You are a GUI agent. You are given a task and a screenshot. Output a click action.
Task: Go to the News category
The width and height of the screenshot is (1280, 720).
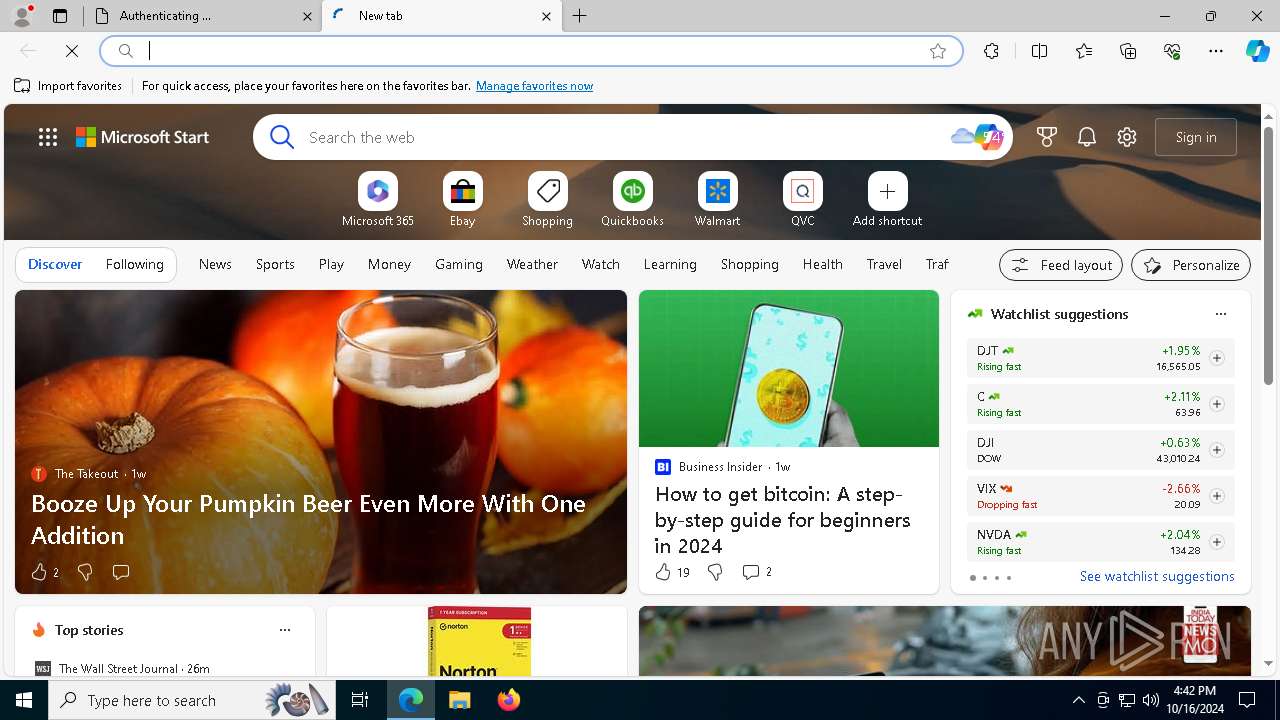215,264
